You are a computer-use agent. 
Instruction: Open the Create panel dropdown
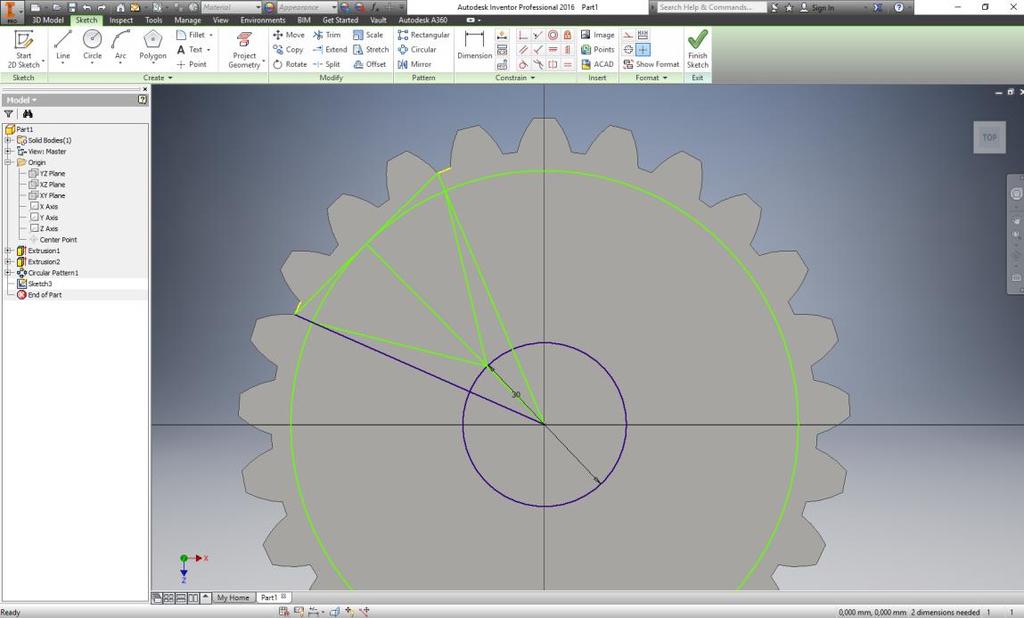(158, 78)
